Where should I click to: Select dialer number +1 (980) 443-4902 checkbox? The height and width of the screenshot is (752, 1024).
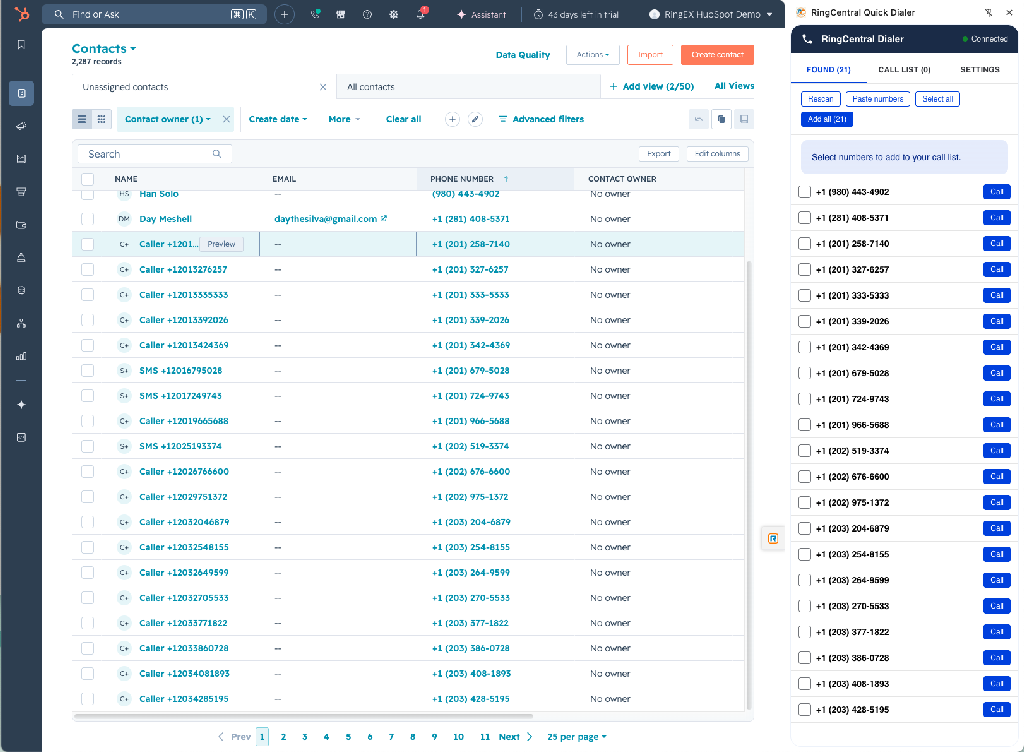tap(805, 192)
